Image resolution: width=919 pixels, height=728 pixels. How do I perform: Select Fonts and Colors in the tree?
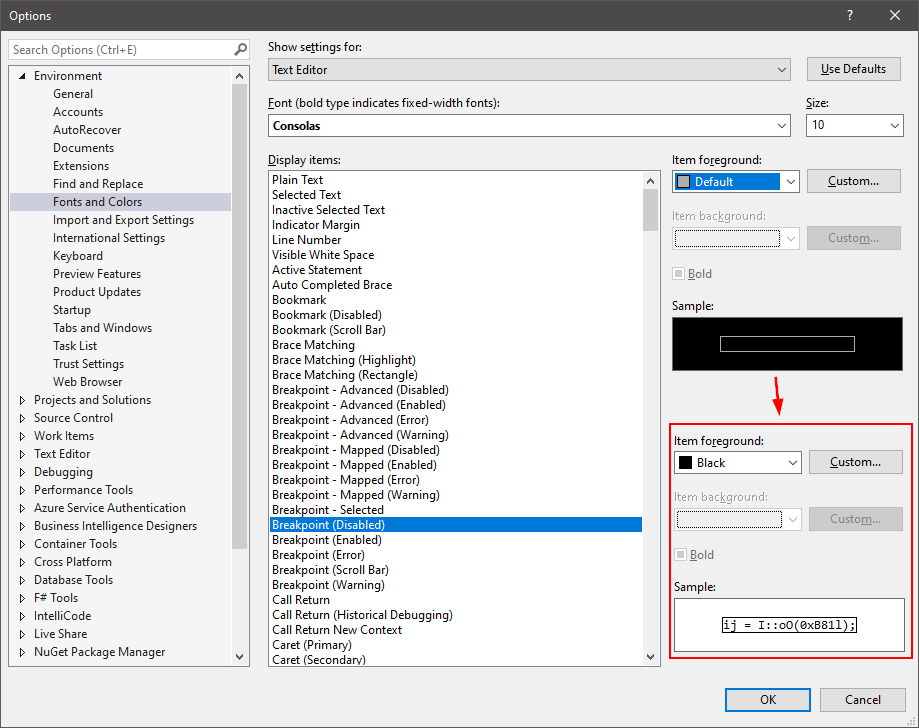coord(97,202)
